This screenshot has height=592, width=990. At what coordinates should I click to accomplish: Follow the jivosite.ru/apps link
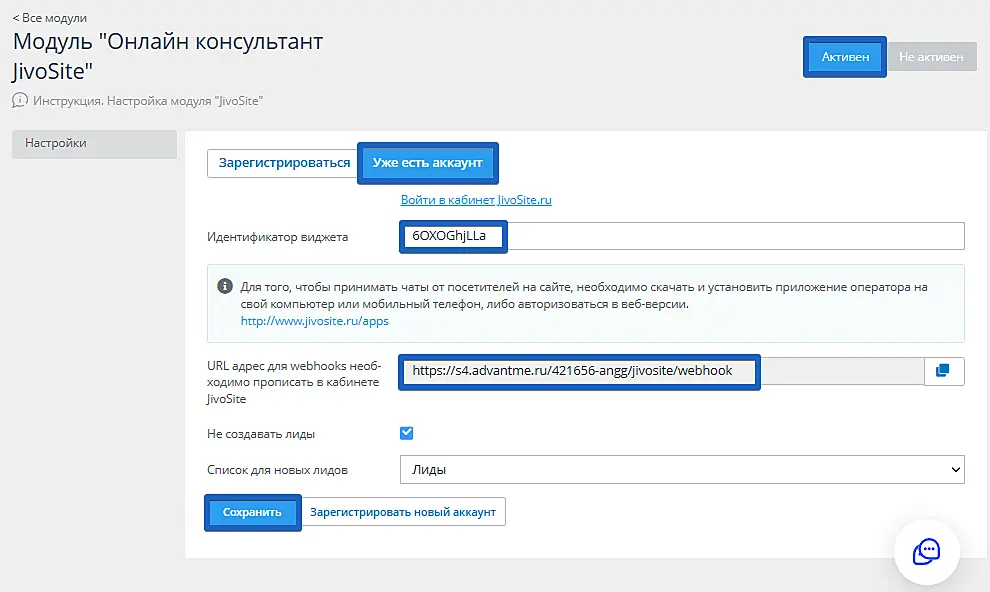click(314, 321)
